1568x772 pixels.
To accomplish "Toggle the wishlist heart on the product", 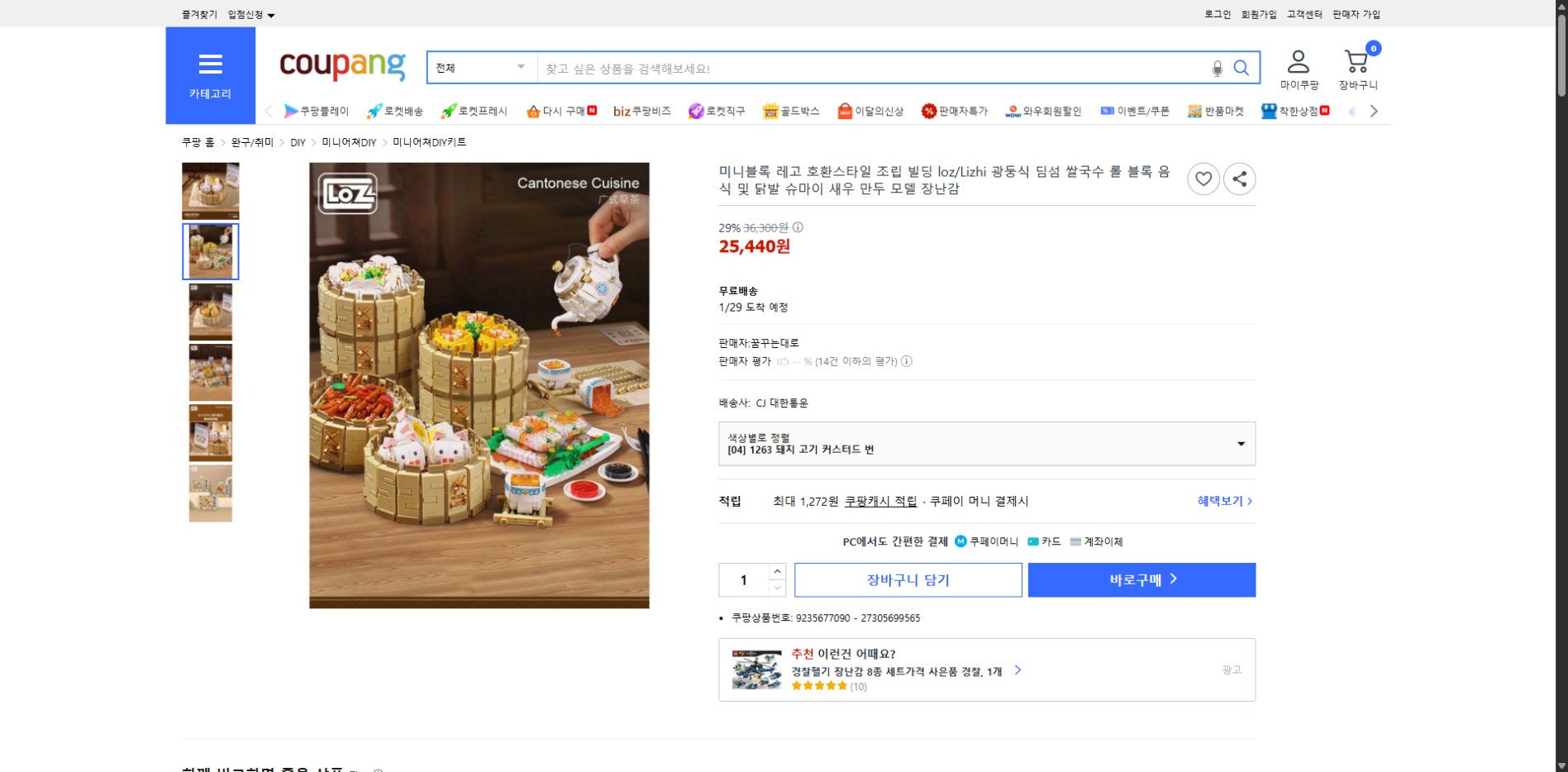I will tap(1203, 179).
